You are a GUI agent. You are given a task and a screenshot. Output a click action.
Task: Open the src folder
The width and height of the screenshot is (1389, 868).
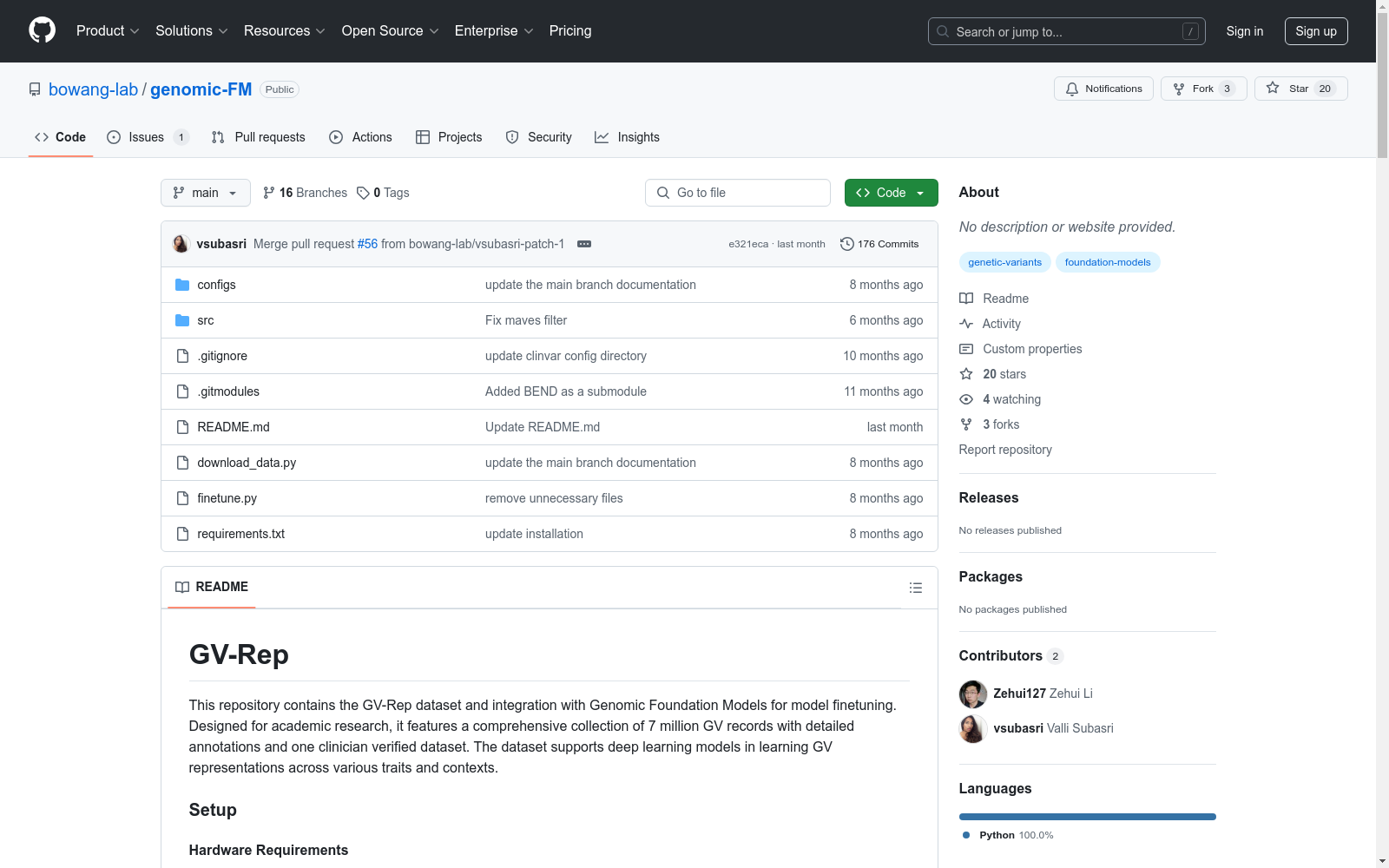point(206,320)
